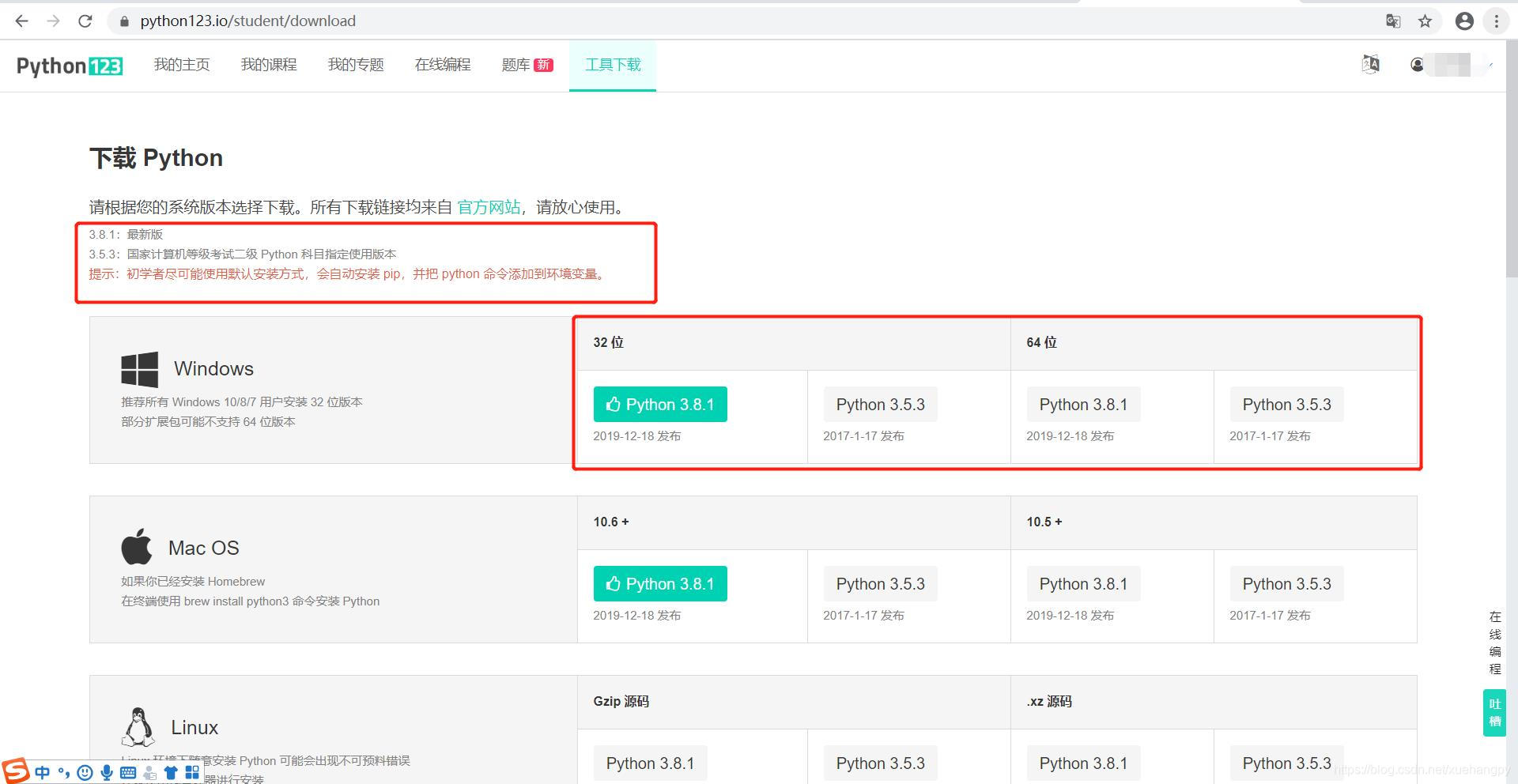Click the Windows logo icon
The height and width of the screenshot is (784, 1518).
point(140,369)
